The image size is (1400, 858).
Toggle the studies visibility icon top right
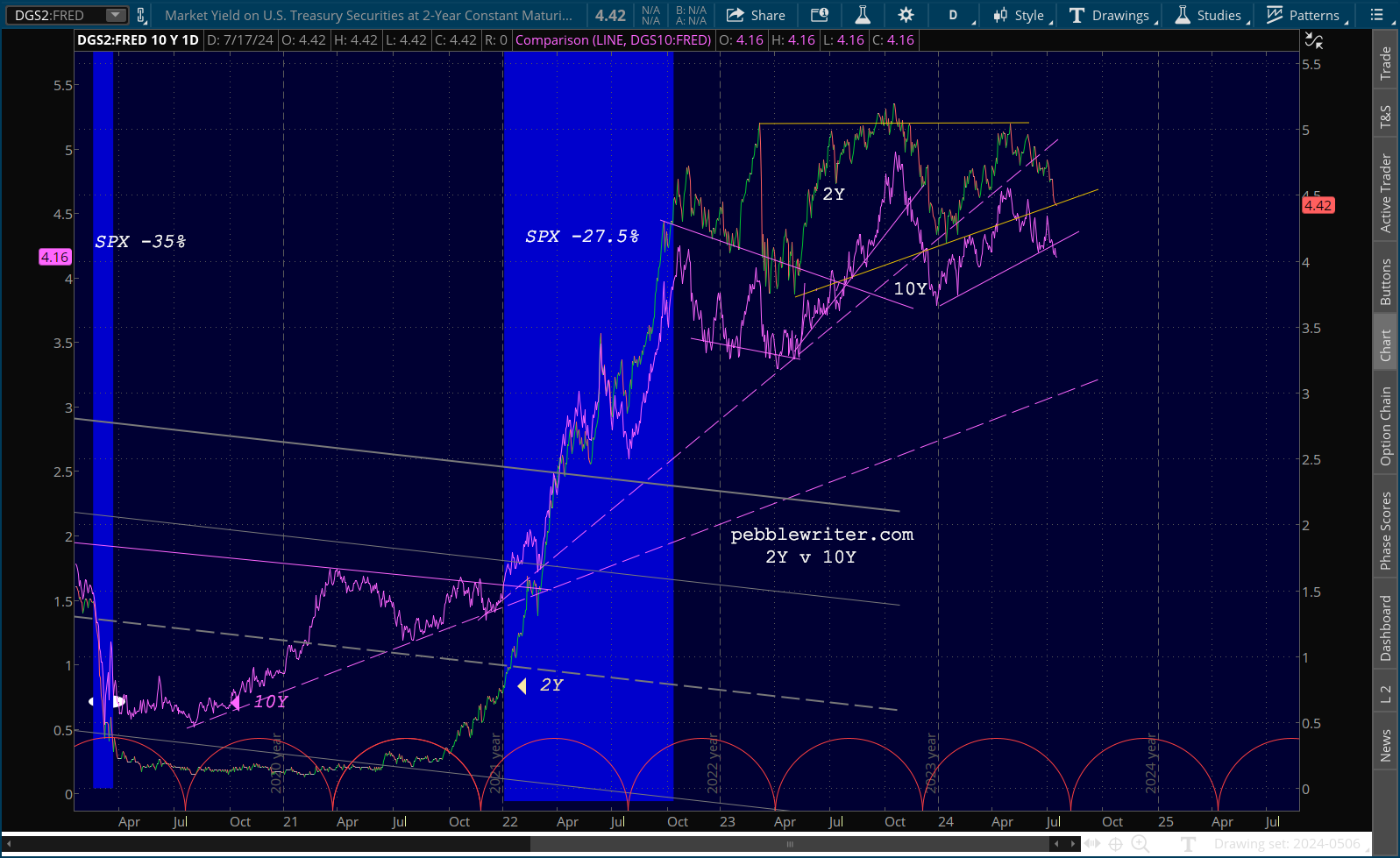1313,40
